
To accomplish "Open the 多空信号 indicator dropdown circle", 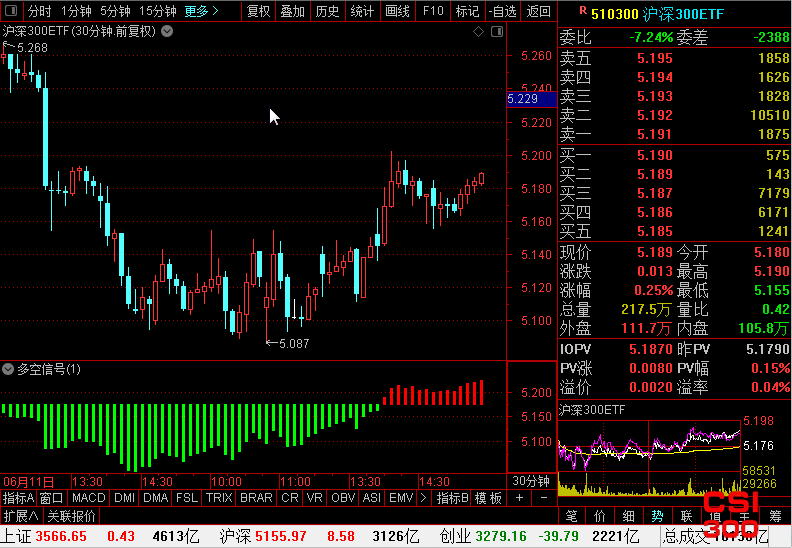I will point(8,369).
